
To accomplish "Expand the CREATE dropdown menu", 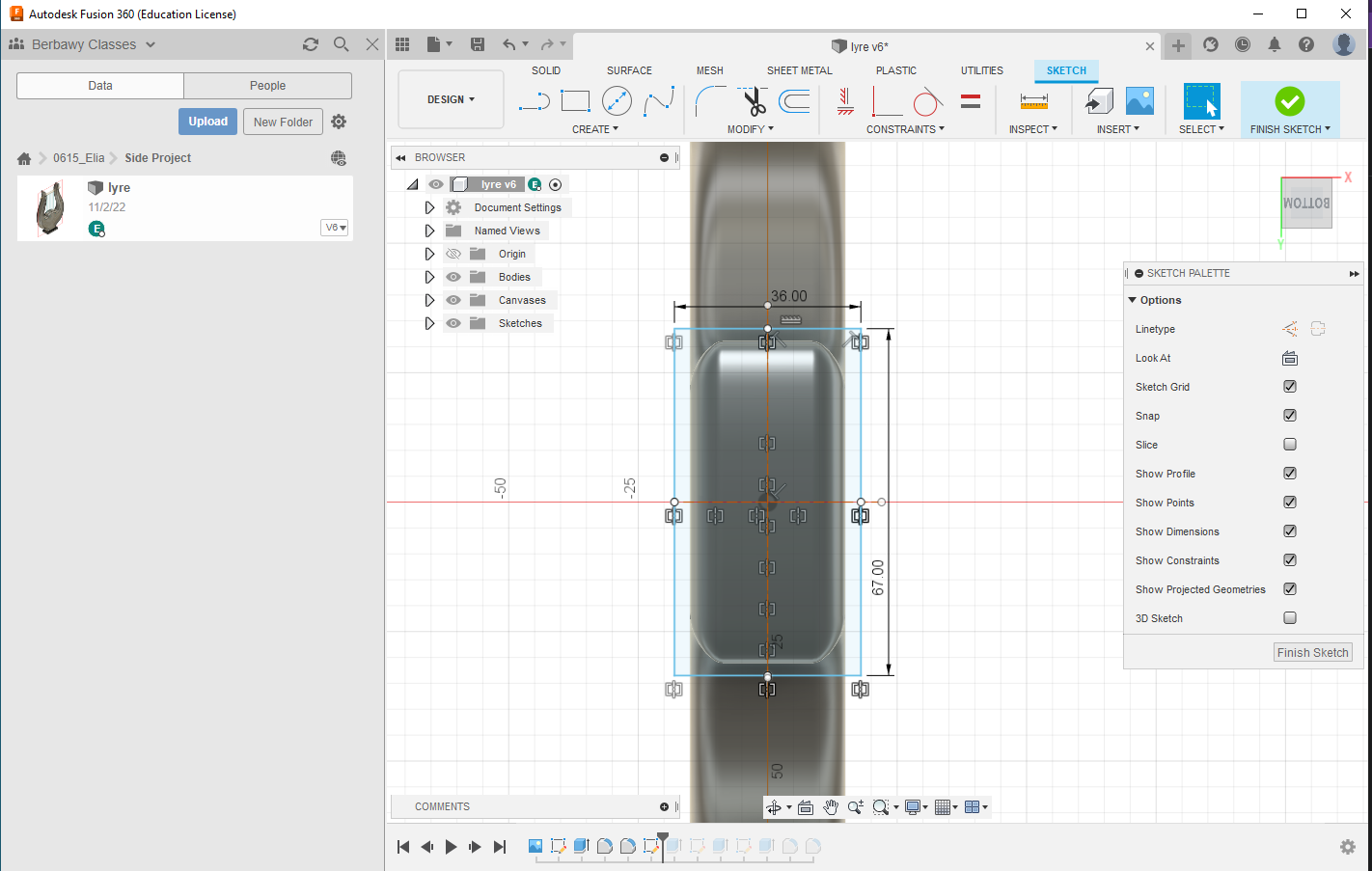I will [x=594, y=129].
